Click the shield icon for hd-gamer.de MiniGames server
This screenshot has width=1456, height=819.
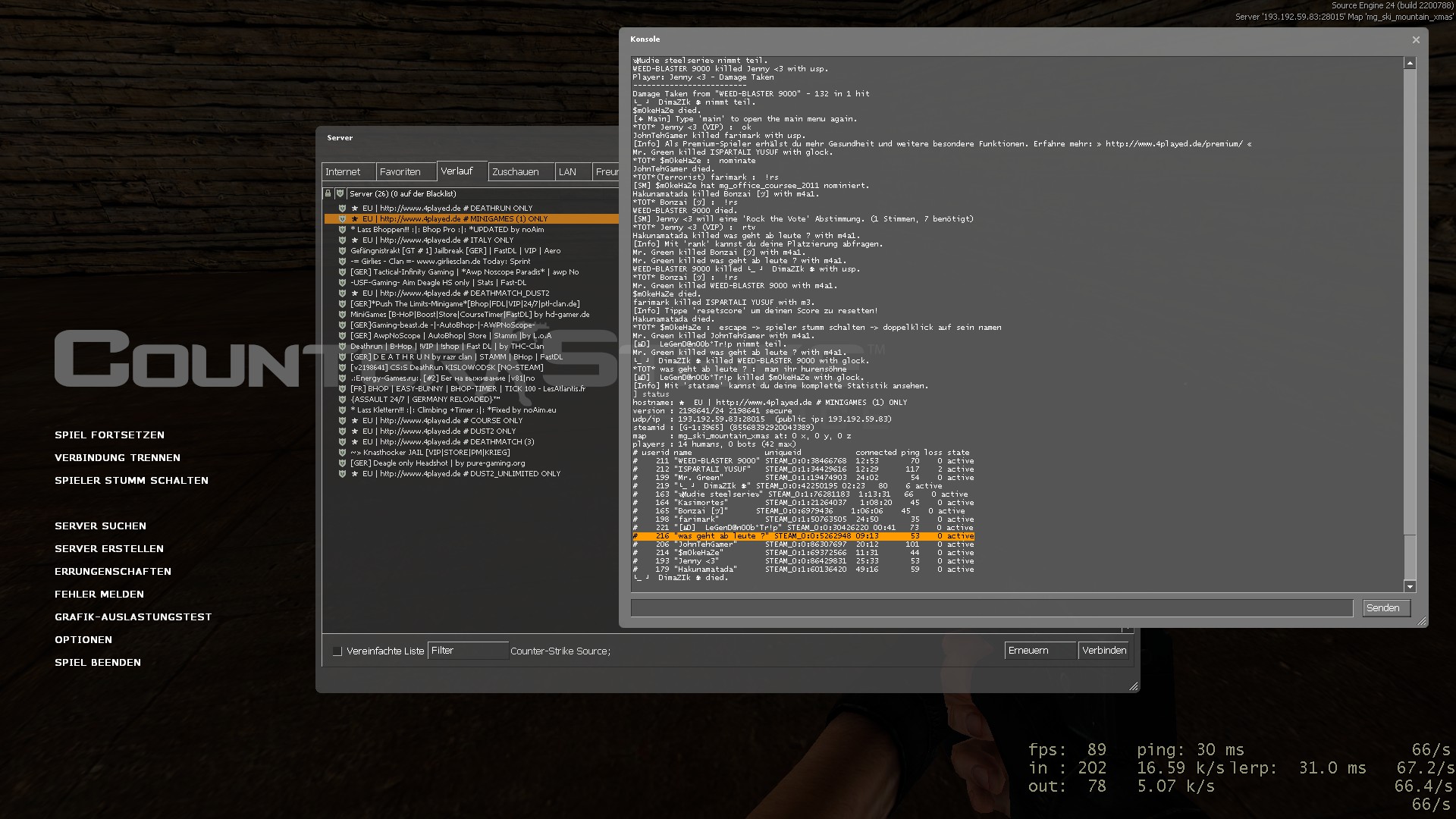(x=342, y=314)
